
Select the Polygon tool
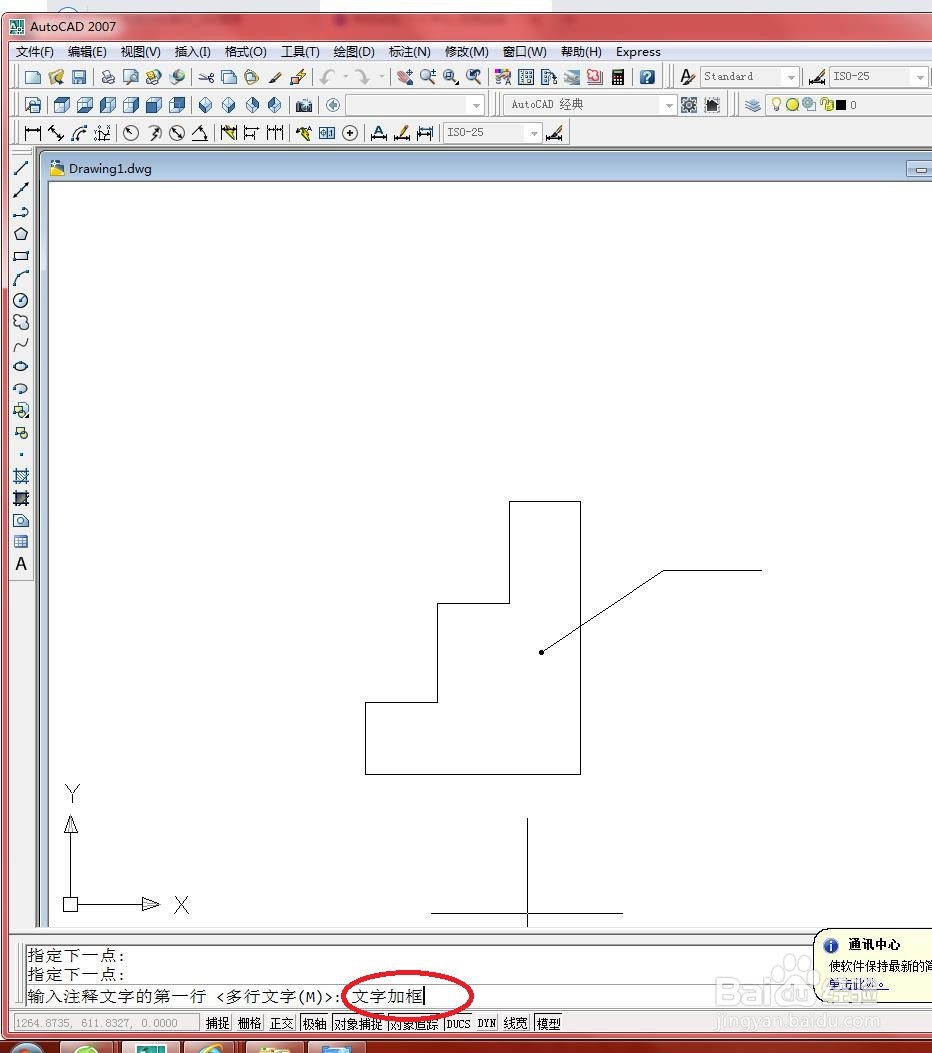tap(21, 234)
